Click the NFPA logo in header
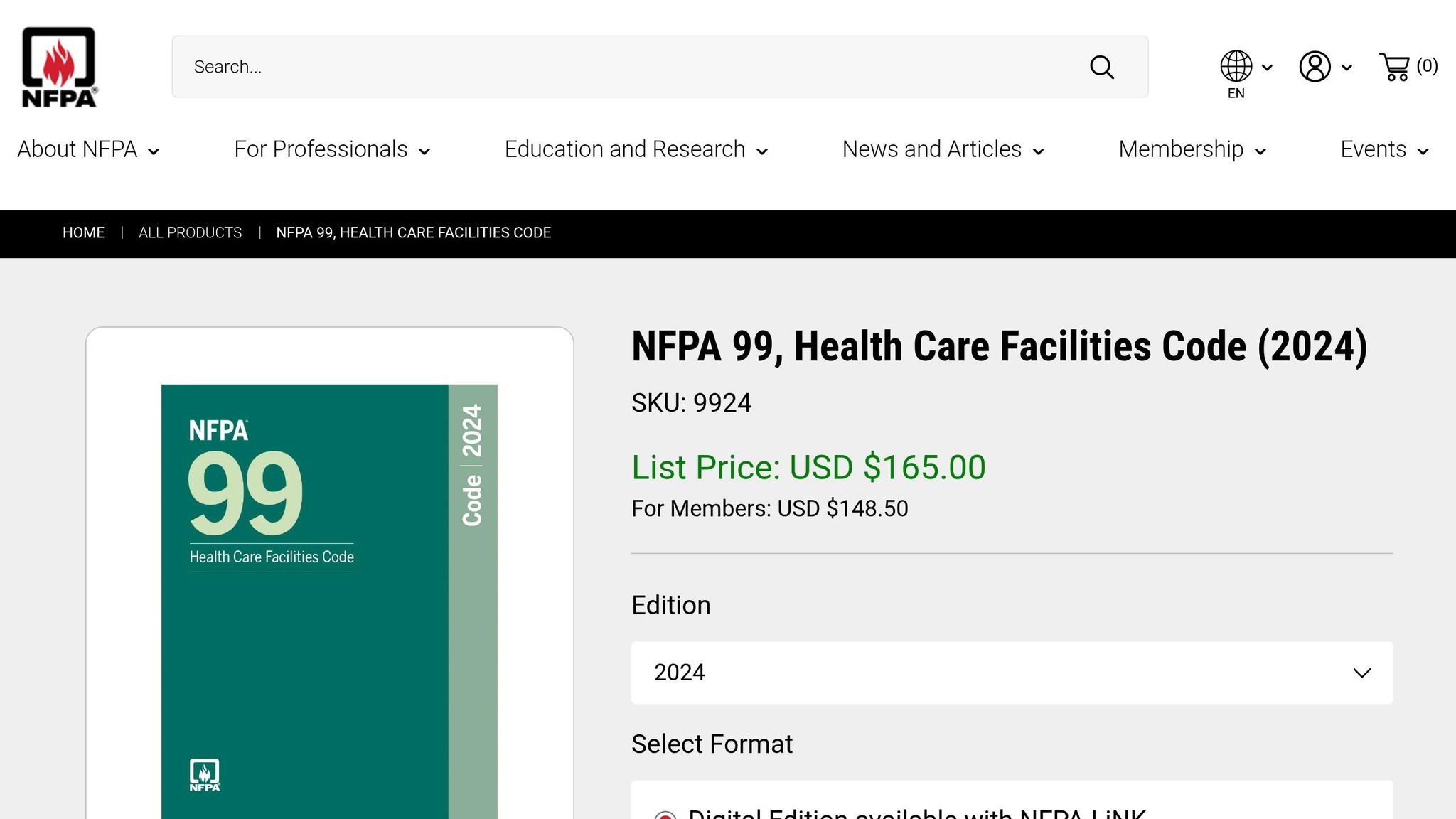 pyautogui.click(x=60, y=67)
